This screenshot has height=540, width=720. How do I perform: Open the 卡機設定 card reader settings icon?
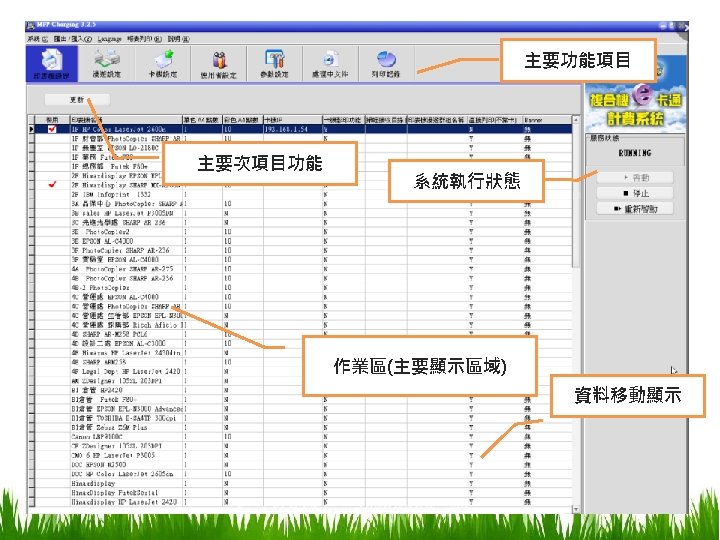[x=163, y=64]
